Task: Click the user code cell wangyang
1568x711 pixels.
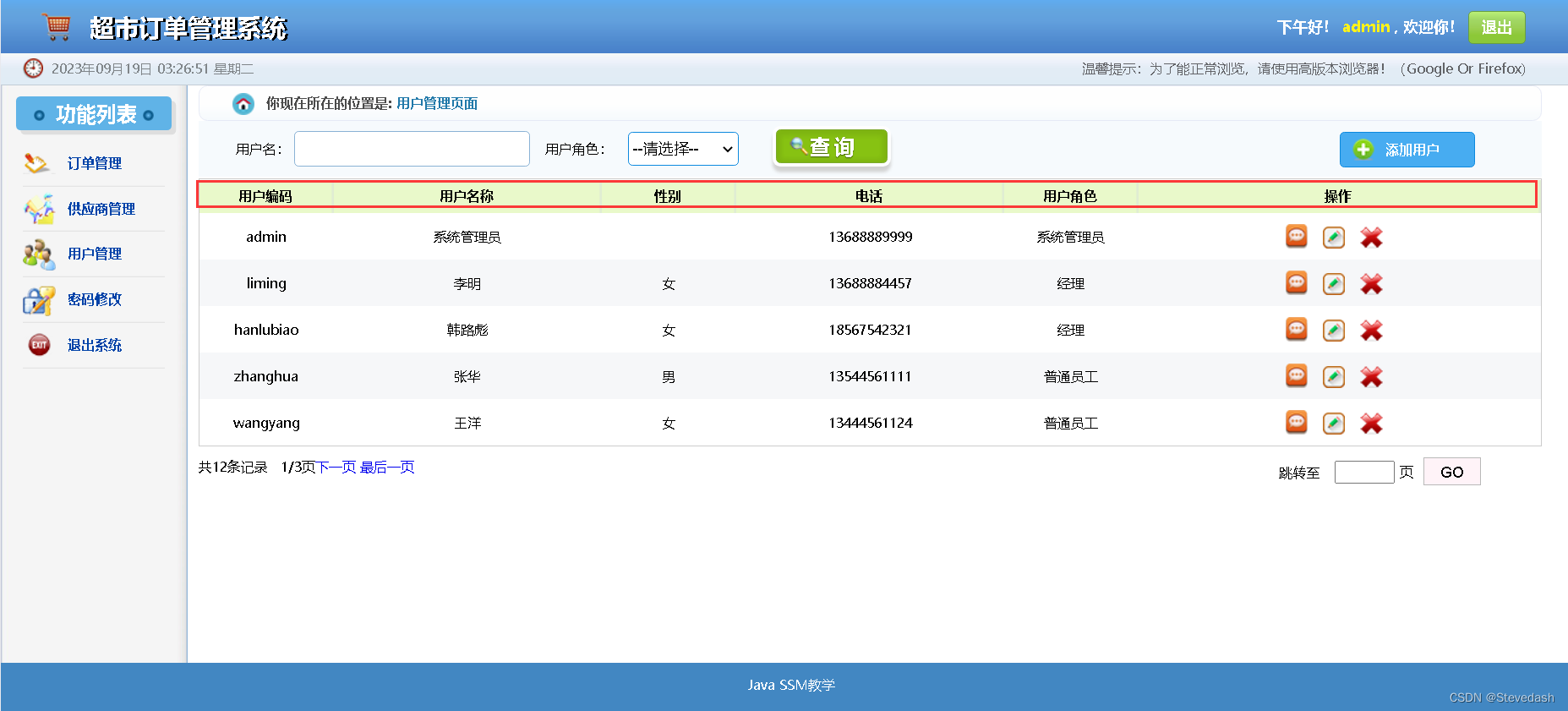Action: 266,423
